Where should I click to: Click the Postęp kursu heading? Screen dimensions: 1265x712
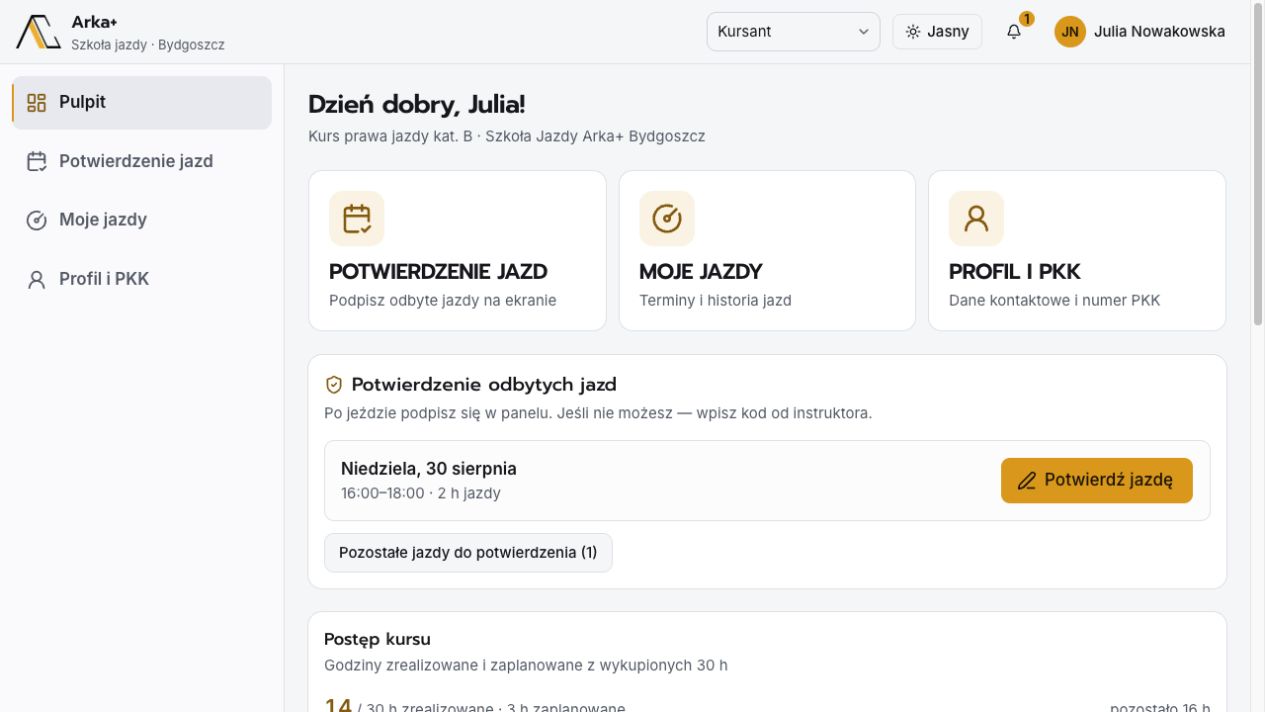(x=377, y=639)
